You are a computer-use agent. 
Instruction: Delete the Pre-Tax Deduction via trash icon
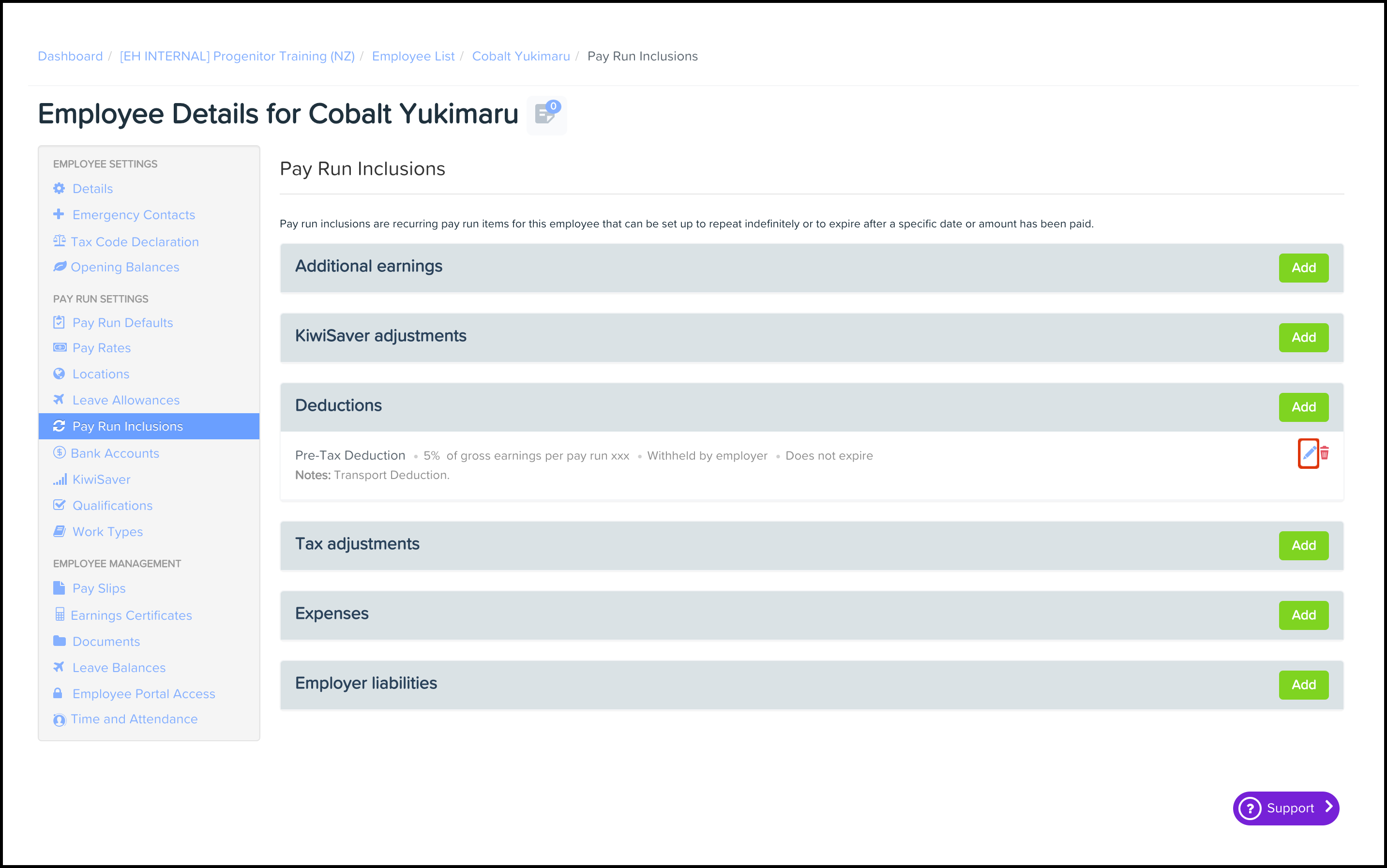(x=1325, y=453)
